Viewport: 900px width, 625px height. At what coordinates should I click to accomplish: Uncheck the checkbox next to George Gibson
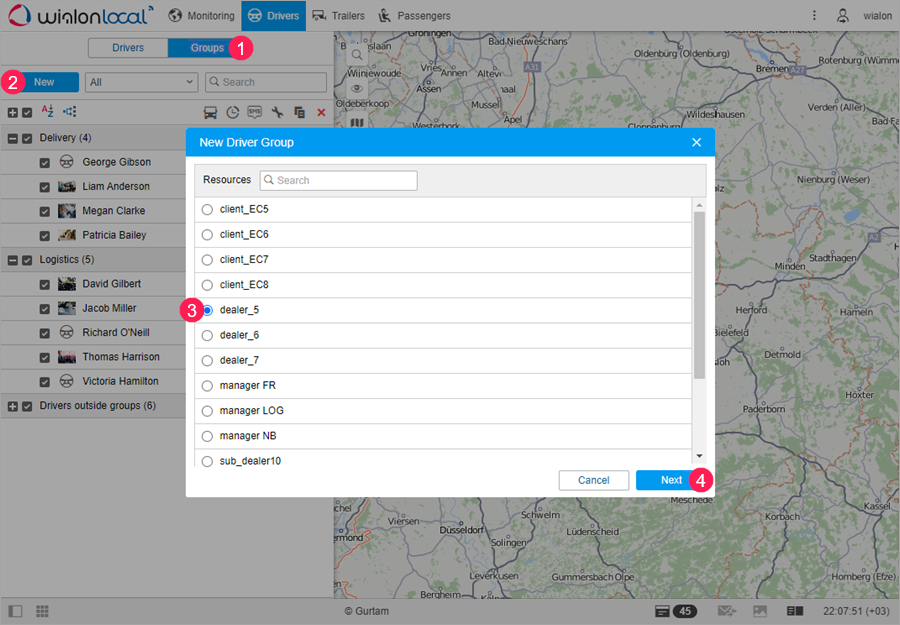[45, 162]
